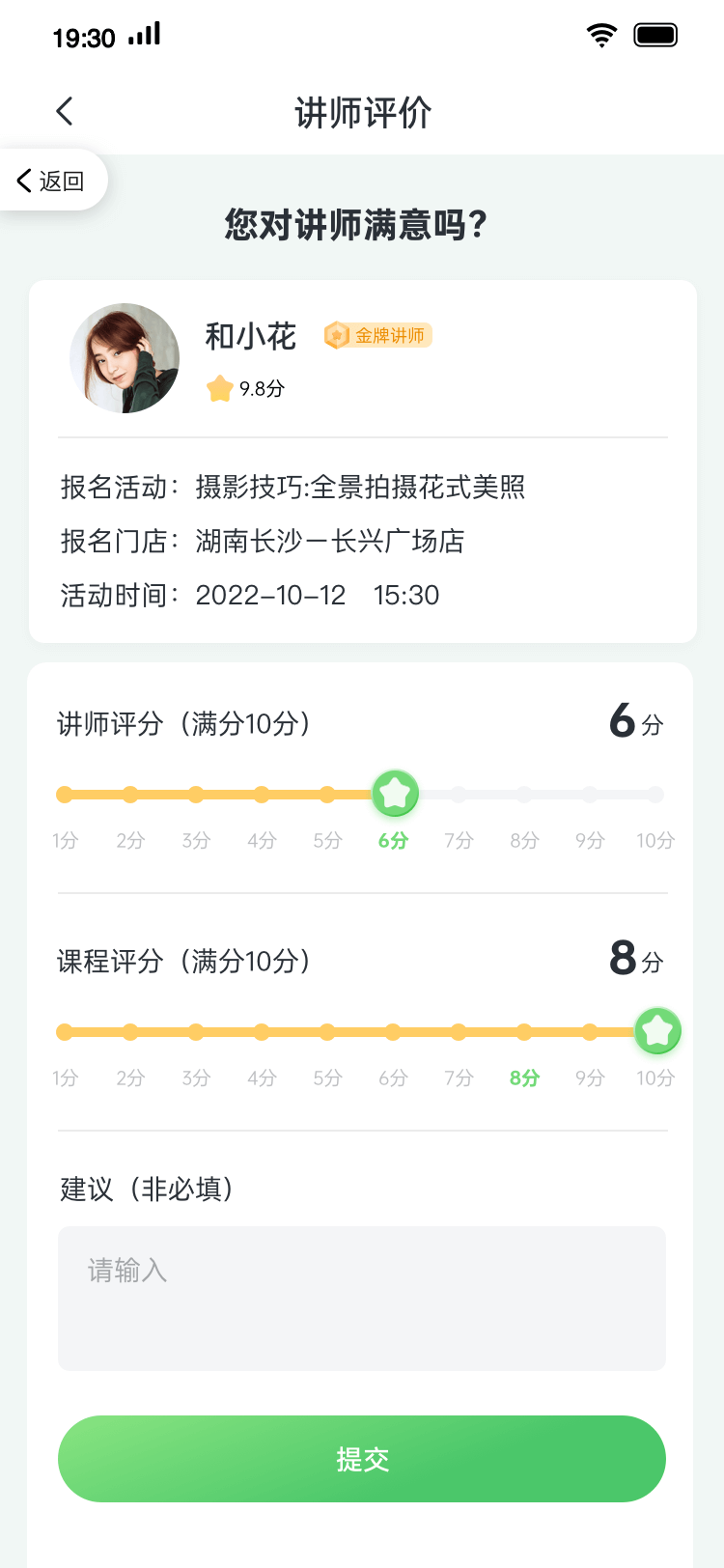Set 课程评分 to 1分

65,1032
